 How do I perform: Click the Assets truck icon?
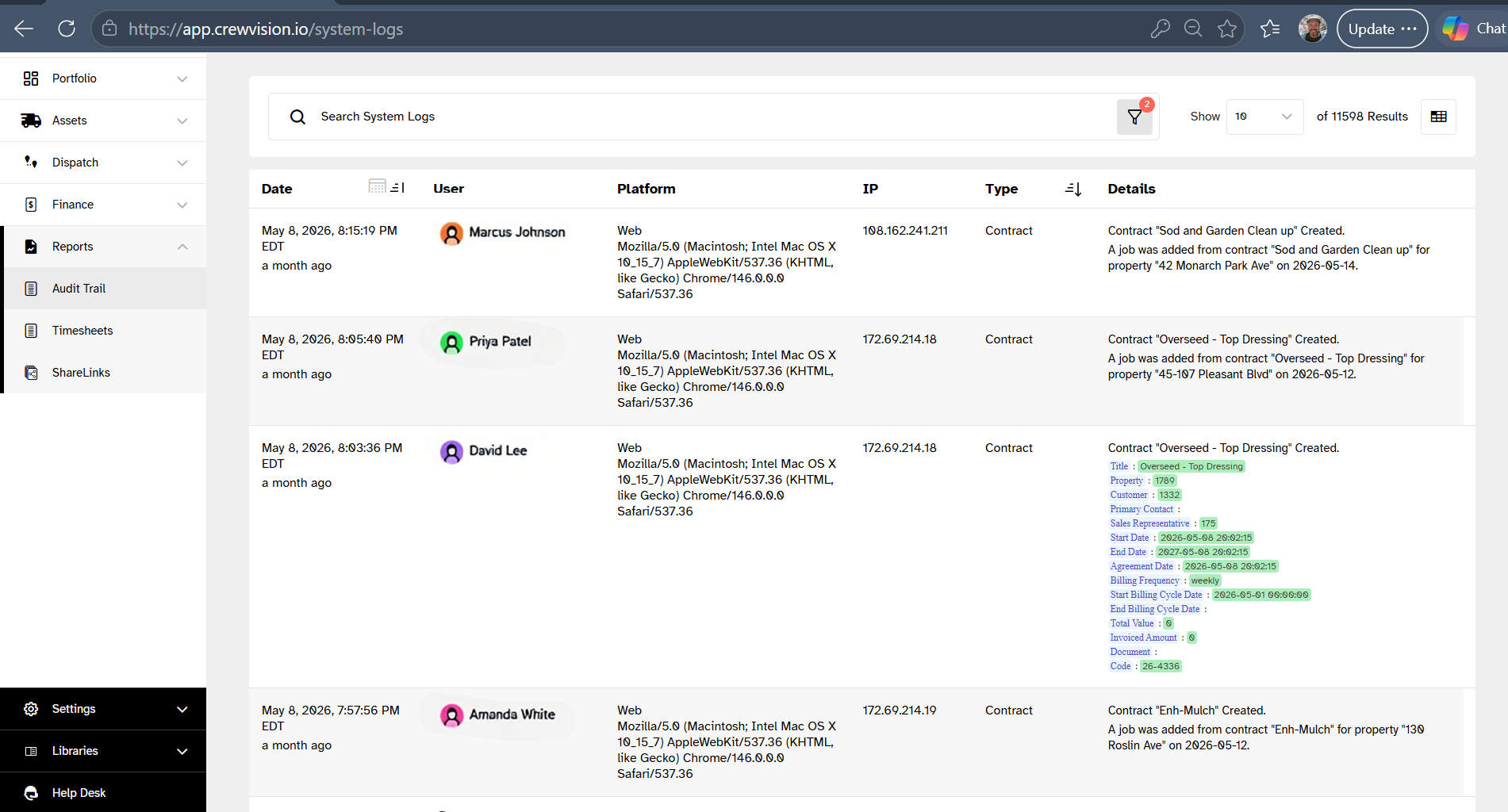pos(31,121)
